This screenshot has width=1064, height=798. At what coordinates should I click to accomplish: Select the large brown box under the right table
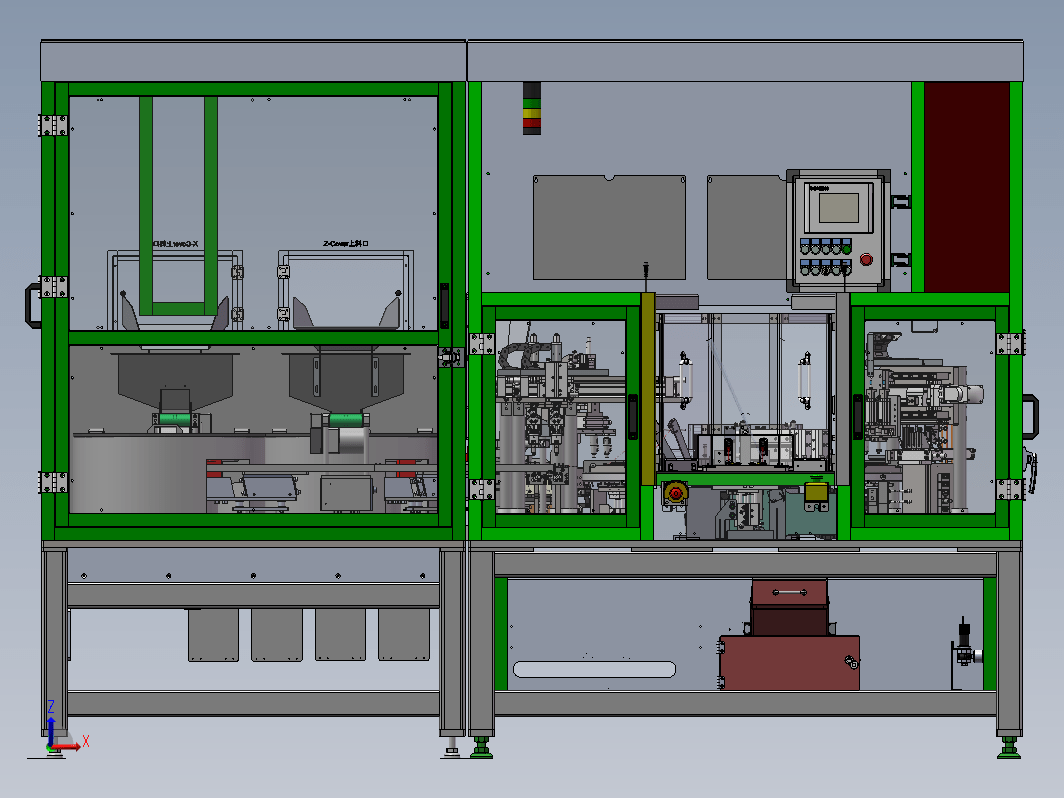click(789, 663)
